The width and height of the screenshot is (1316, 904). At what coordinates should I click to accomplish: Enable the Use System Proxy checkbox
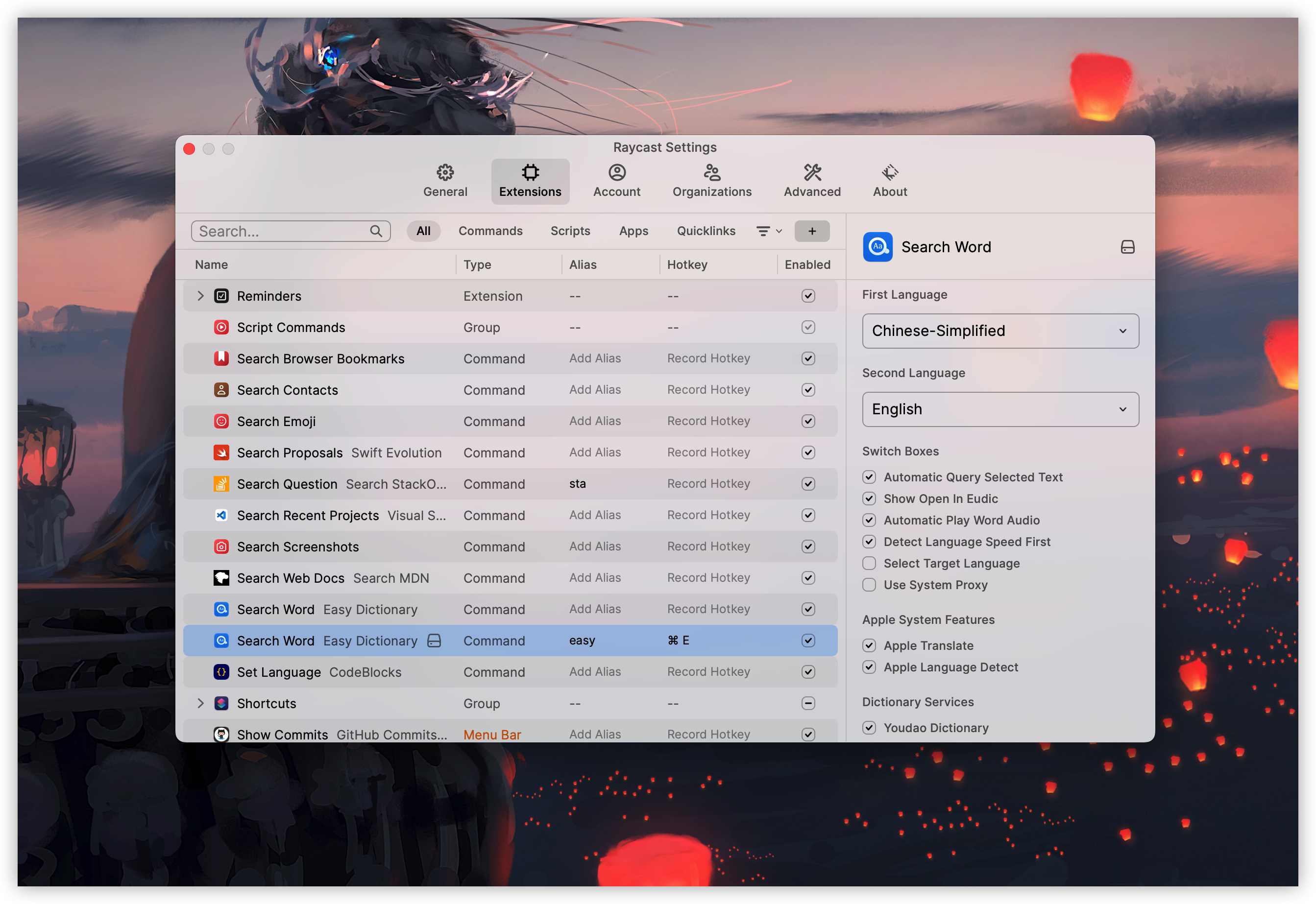tap(869, 585)
